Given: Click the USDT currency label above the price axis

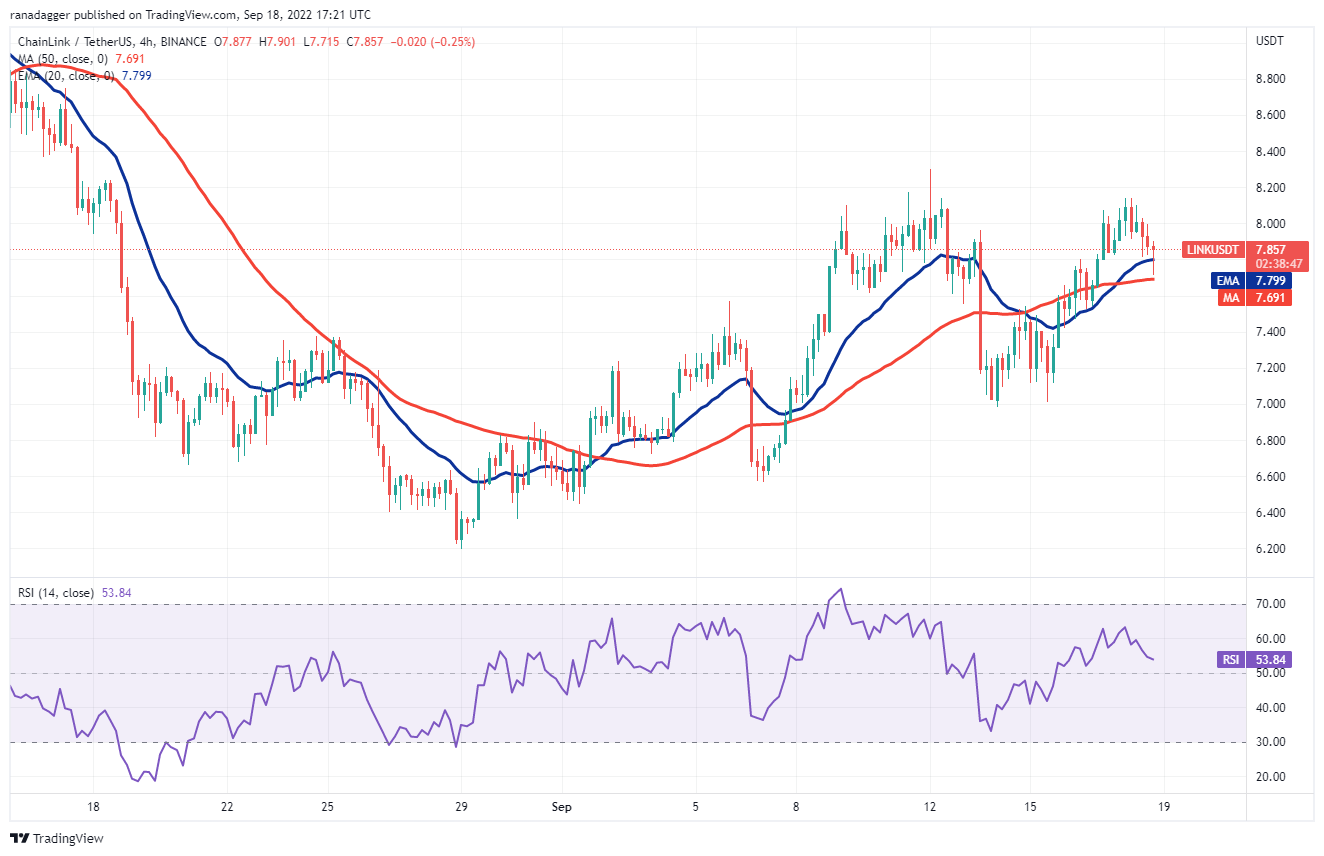Looking at the screenshot, I should pos(1268,41).
